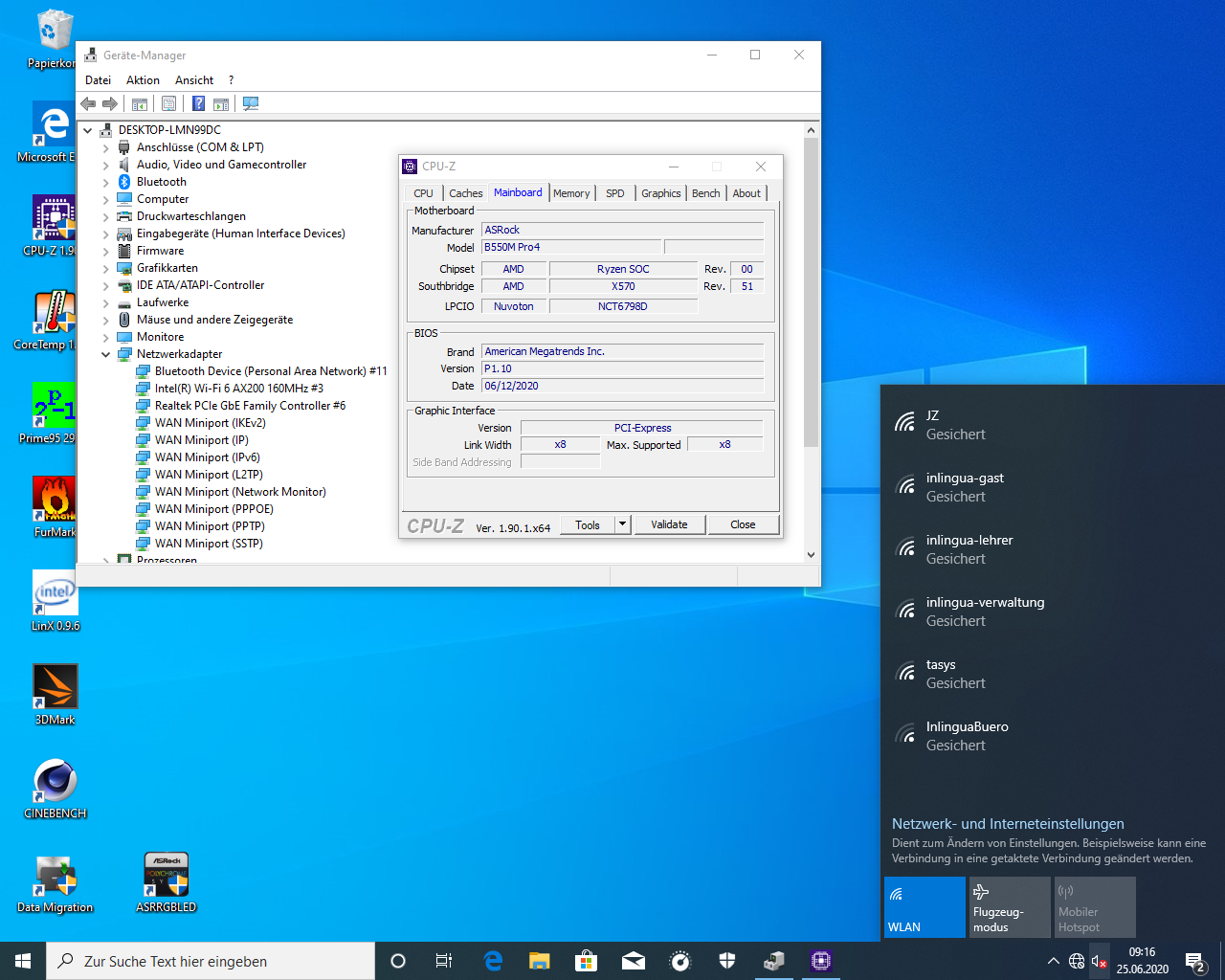Open the Tools dropdown arrow in CPU-Z
Viewport: 1225px width, 980px height.
(622, 524)
